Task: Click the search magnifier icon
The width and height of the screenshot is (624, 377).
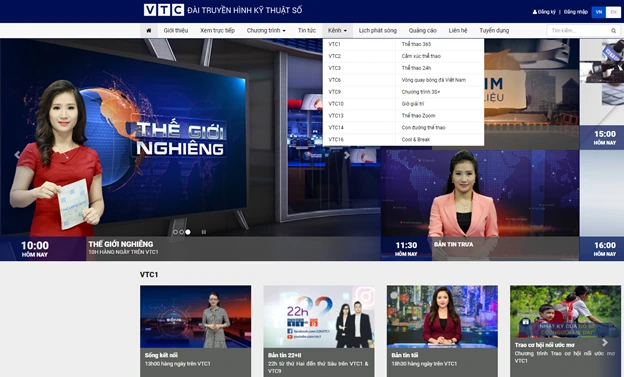Action: point(613,31)
